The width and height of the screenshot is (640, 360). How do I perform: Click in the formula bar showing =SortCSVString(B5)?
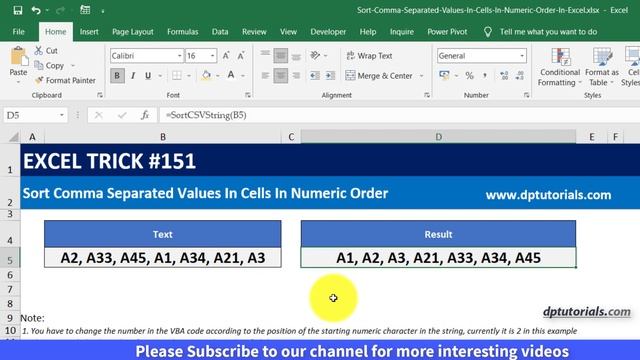(x=400, y=116)
